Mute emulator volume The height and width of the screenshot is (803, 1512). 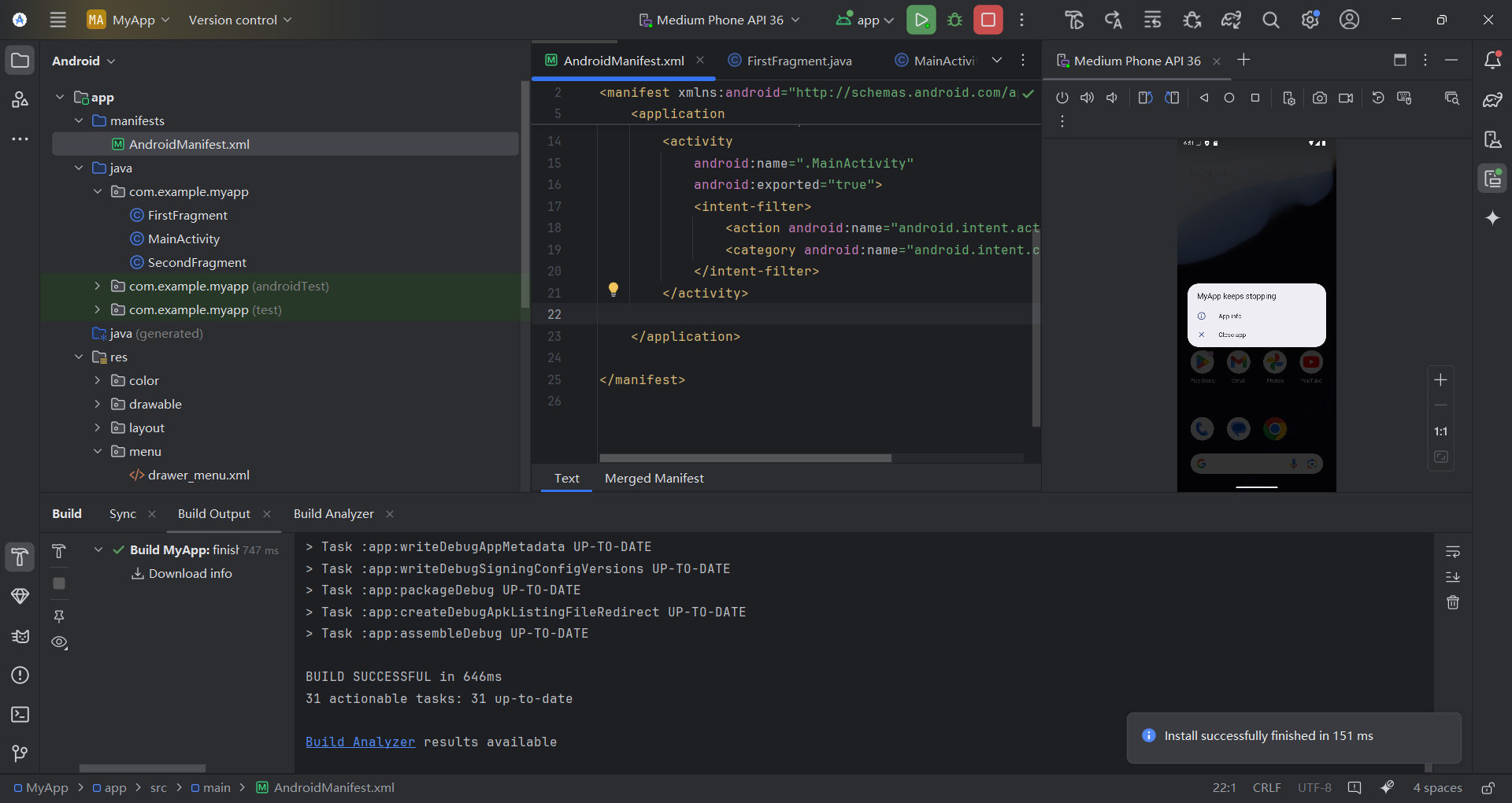pos(1112,98)
